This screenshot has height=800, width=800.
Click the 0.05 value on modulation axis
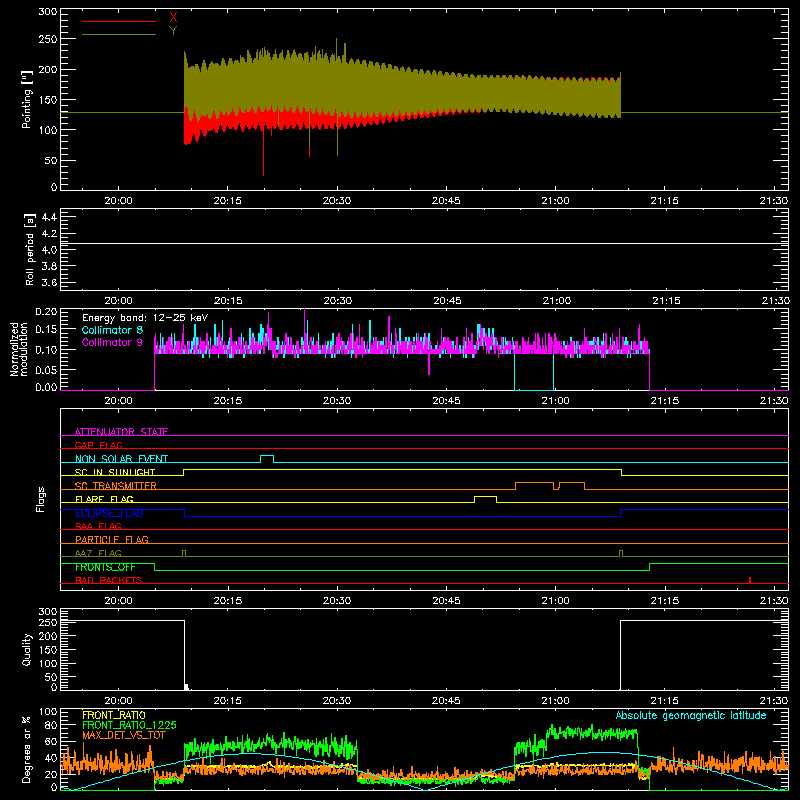coord(46,369)
